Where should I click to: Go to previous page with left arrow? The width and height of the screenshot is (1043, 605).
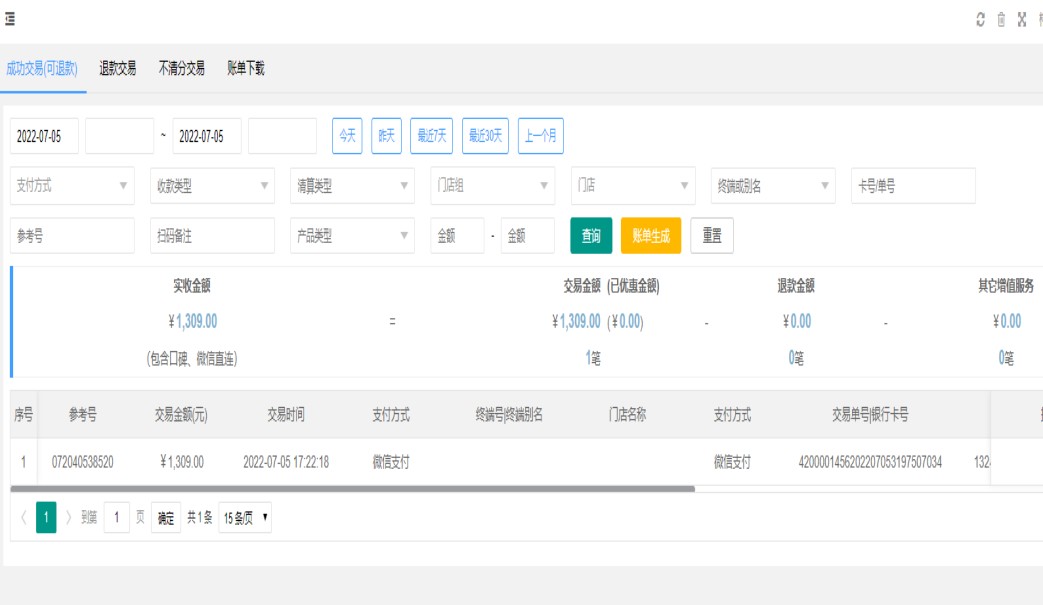pyautogui.click(x=24, y=518)
